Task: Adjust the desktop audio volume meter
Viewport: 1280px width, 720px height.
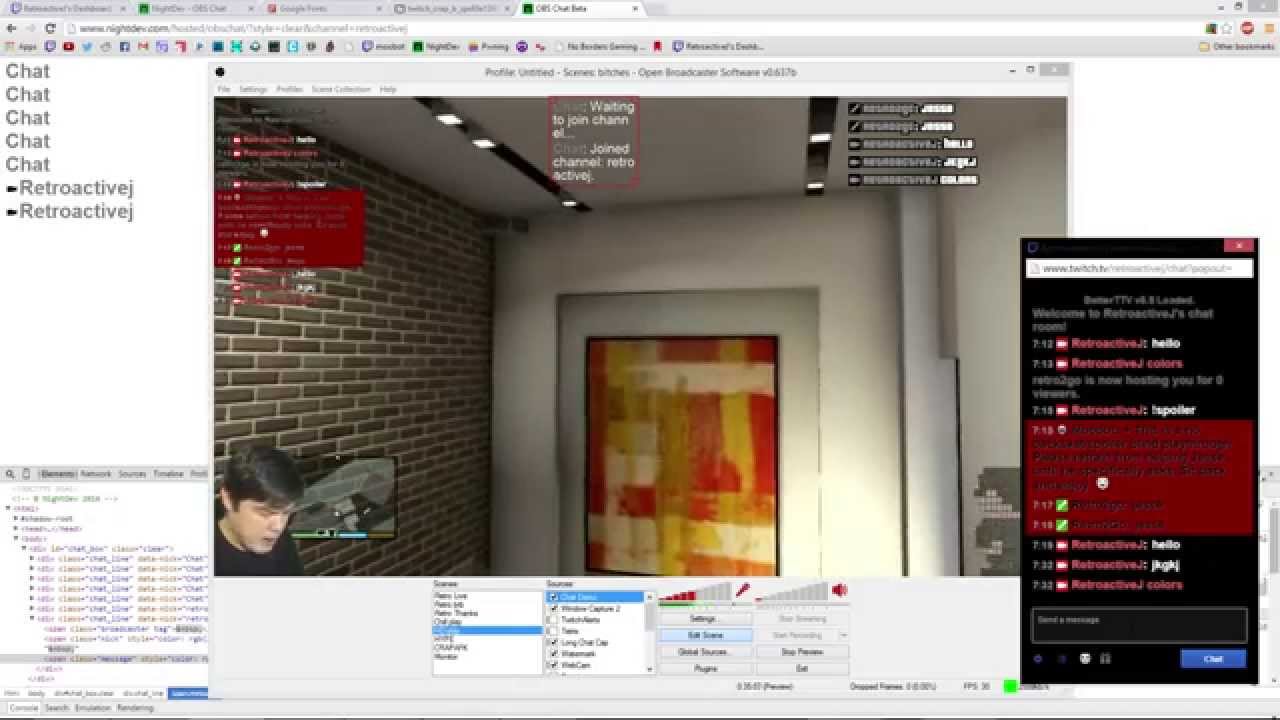Action: click(791, 593)
